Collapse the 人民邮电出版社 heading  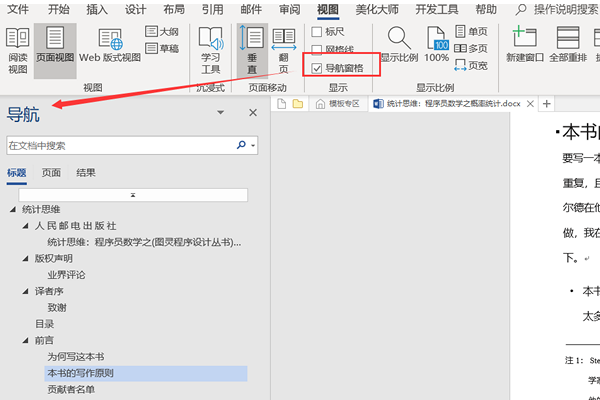coord(26,226)
